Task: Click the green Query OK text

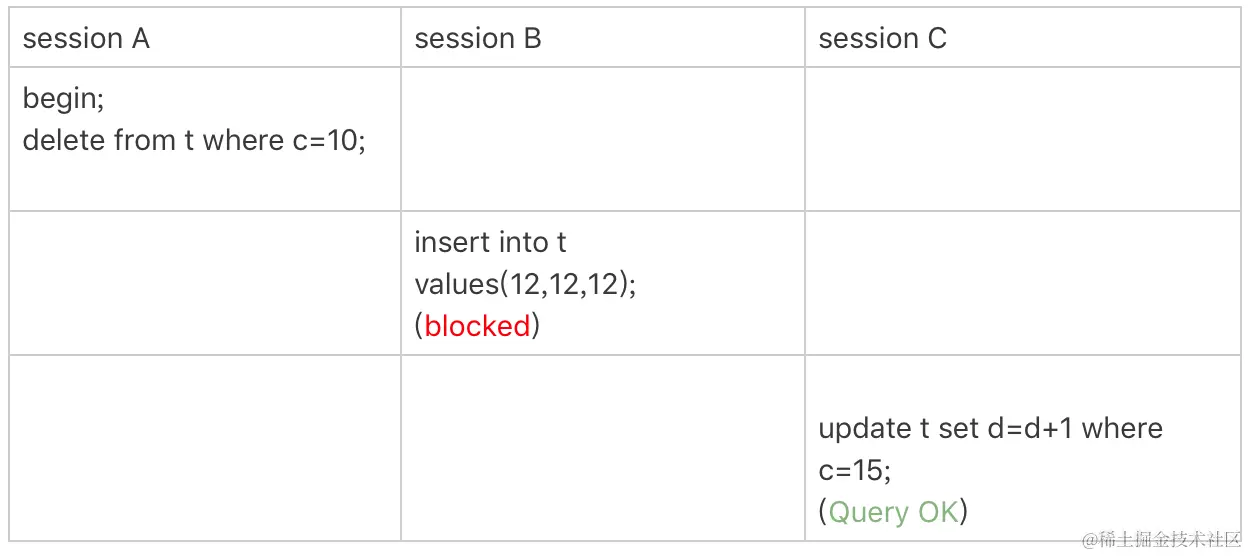Action: (894, 512)
